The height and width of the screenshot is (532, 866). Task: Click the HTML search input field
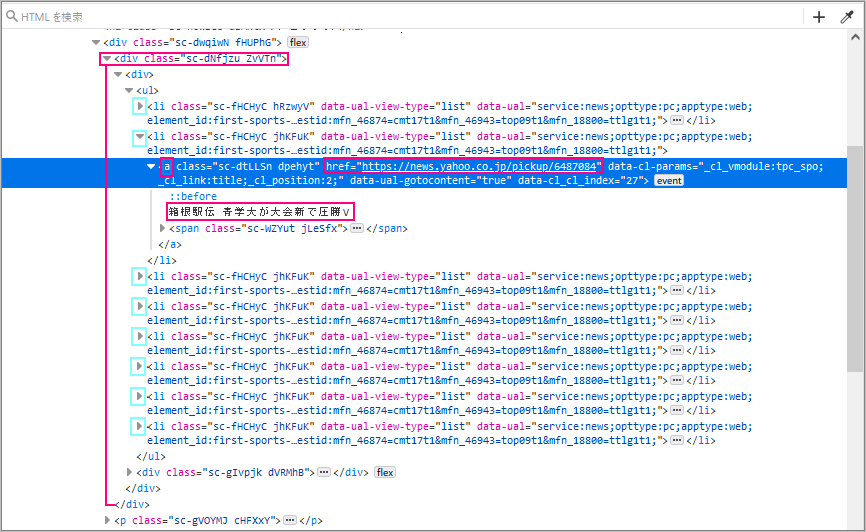(400, 17)
